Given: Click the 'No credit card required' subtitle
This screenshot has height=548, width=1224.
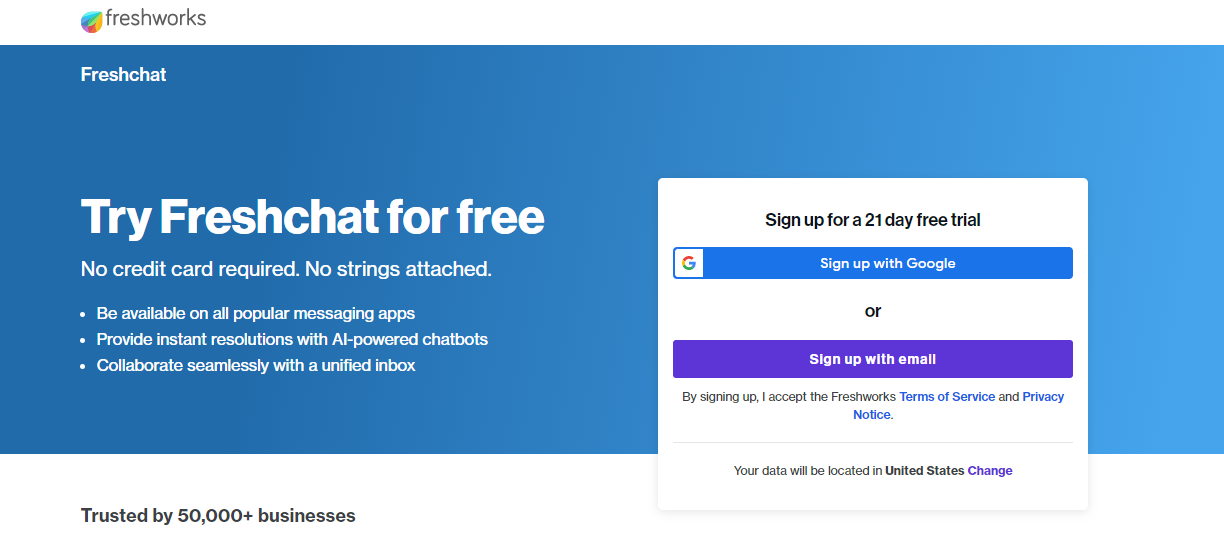Looking at the screenshot, I should (286, 269).
